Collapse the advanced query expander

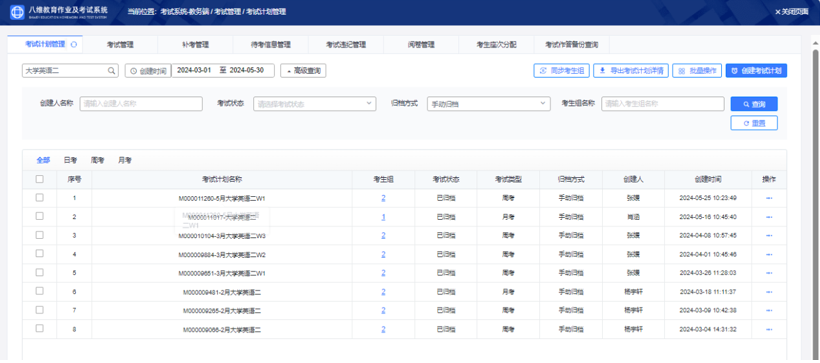pyautogui.click(x=303, y=71)
